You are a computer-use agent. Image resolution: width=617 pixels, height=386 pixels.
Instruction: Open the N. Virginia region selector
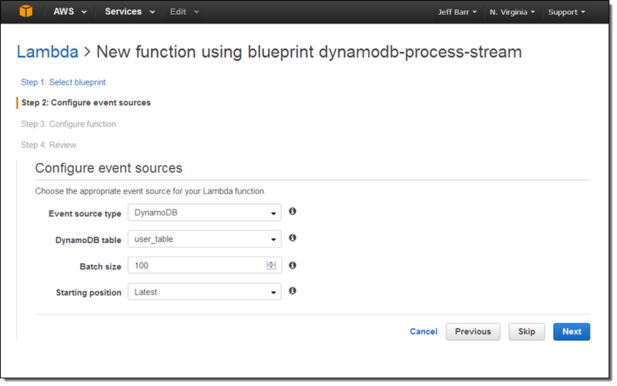[512, 12]
